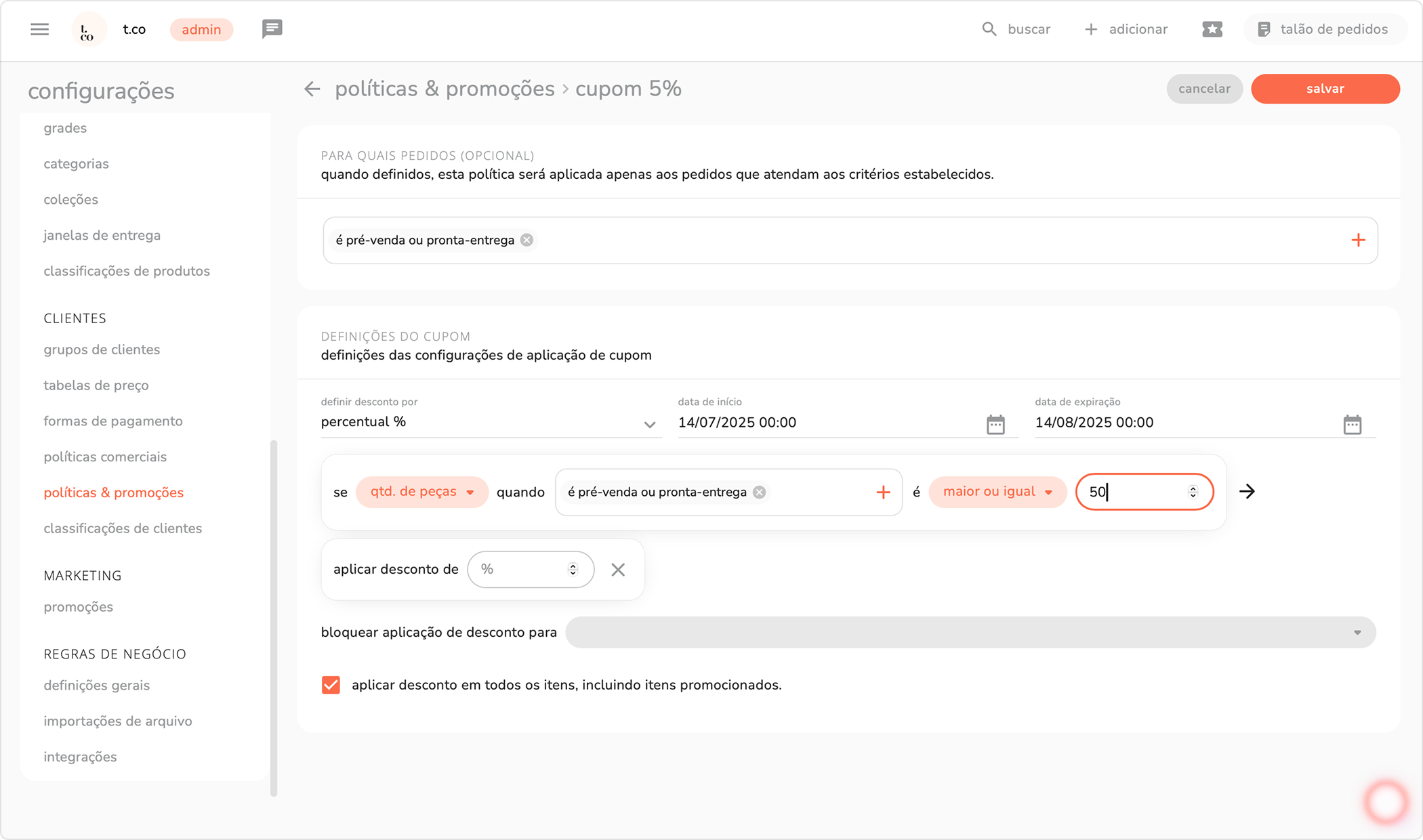This screenshot has width=1423, height=840.
Task: Open 'maior ou igual' operator dropdown
Action: [x=997, y=492]
